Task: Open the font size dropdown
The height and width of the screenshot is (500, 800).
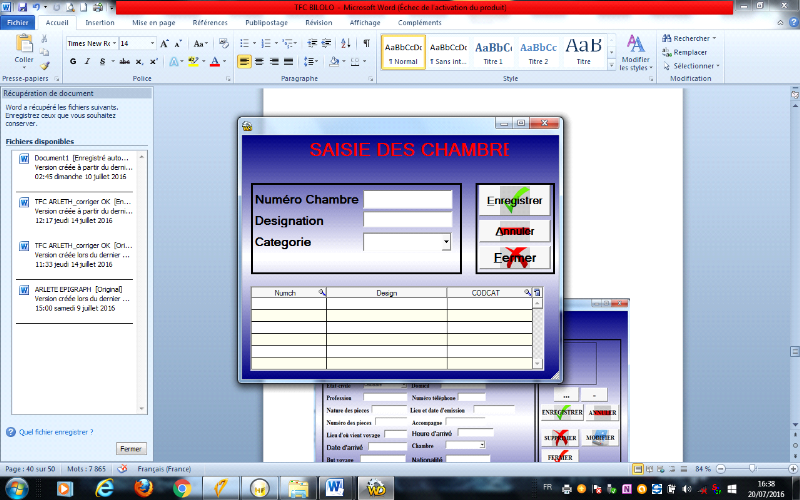Action: [x=152, y=44]
